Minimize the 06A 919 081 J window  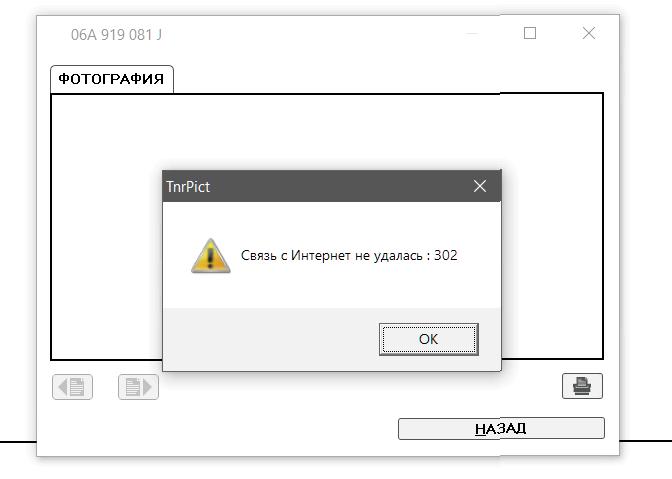pyautogui.click(x=472, y=33)
